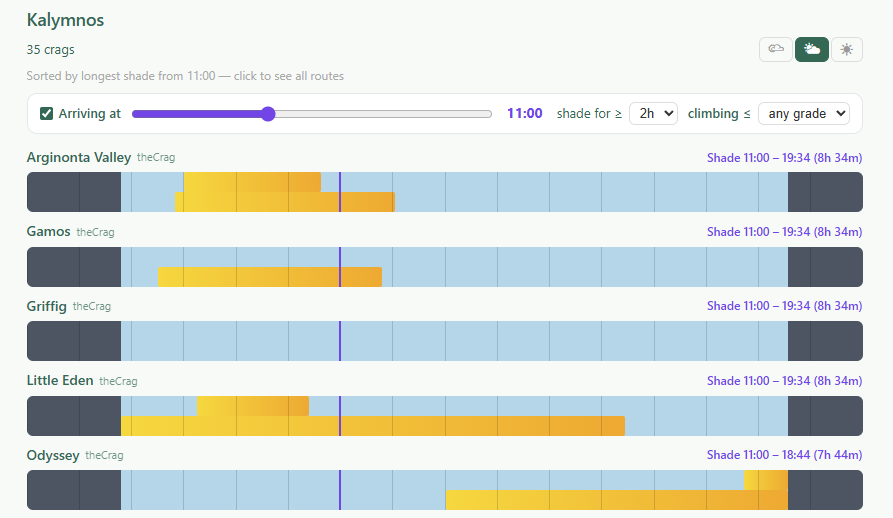The height and width of the screenshot is (518, 893).
Task: Click the 35 crags count text
Action: click(x=51, y=50)
